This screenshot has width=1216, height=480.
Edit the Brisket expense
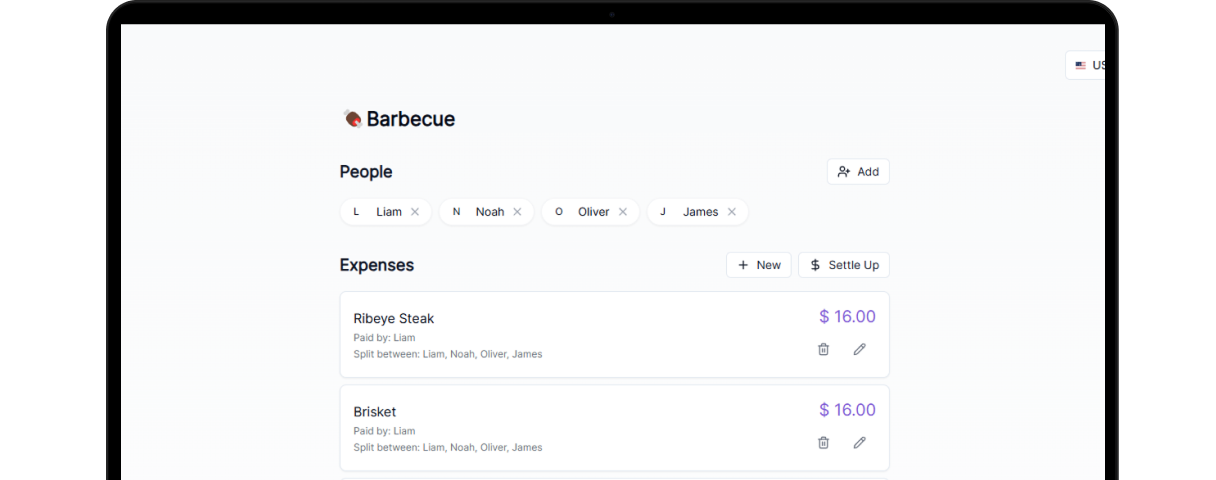(x=859, y=442)
